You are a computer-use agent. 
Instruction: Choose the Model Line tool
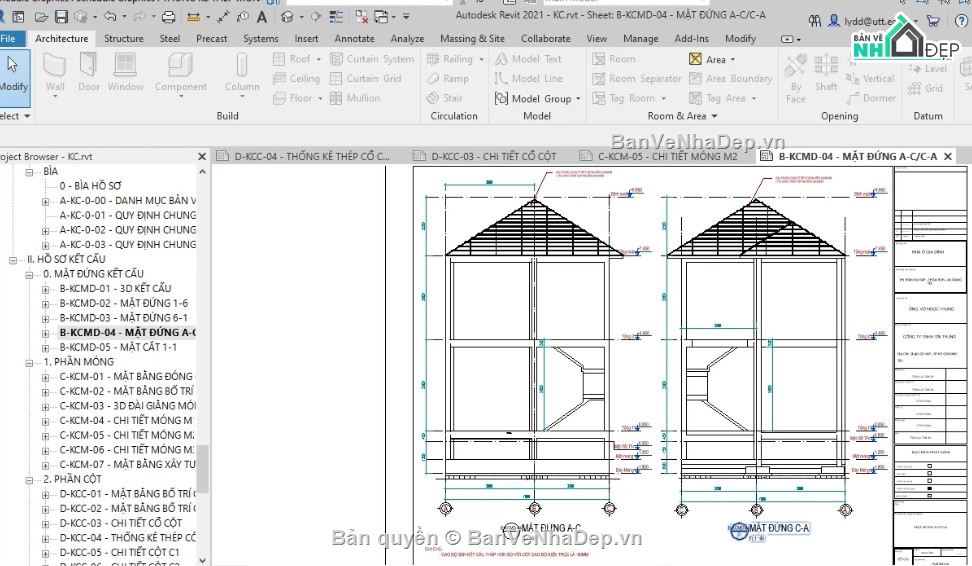(x=529, y=79)
